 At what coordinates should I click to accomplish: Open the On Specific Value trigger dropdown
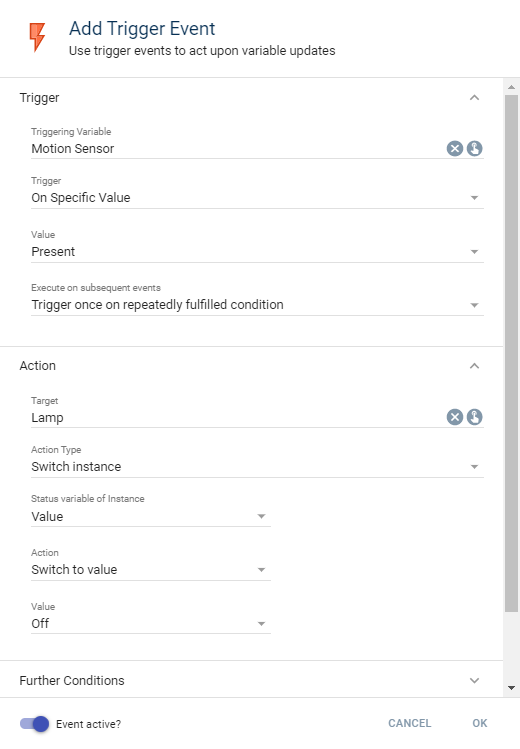coord(257,198)
